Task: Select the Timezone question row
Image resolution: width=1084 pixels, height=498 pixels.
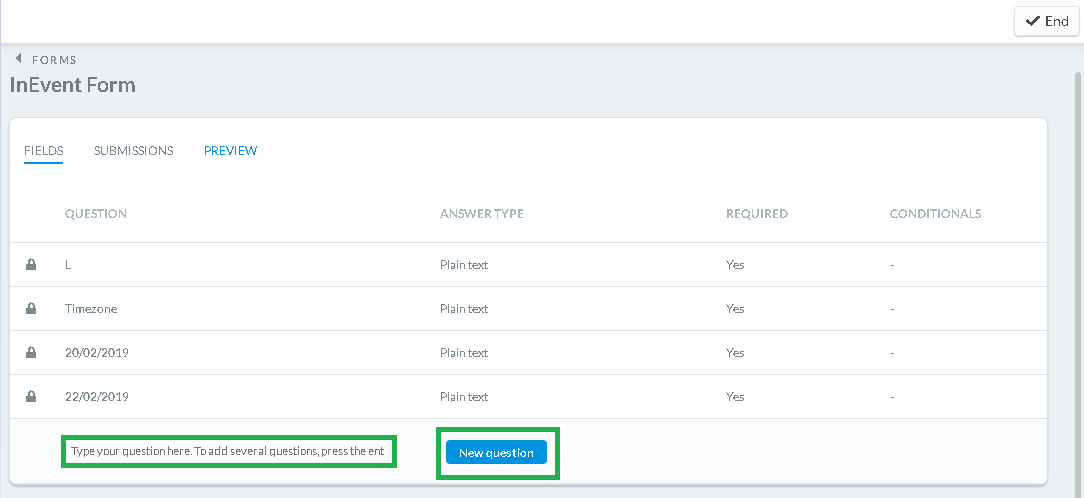Action: (x=528, y=308)
